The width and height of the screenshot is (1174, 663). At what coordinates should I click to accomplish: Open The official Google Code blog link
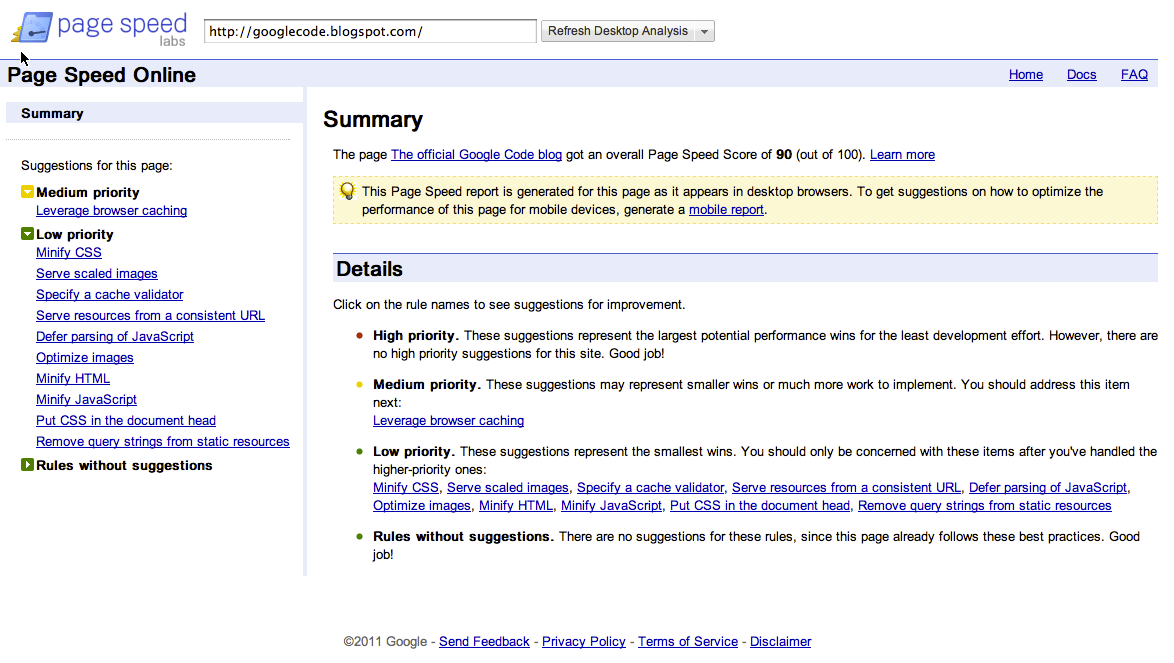pos(476,155)
